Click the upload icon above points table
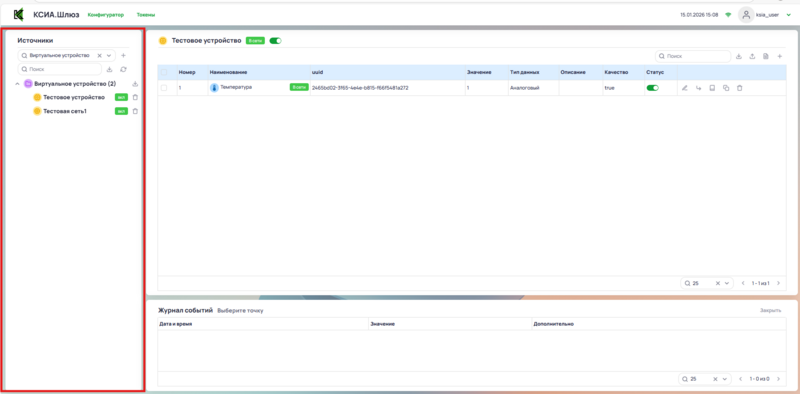 [x=752, y=56]
